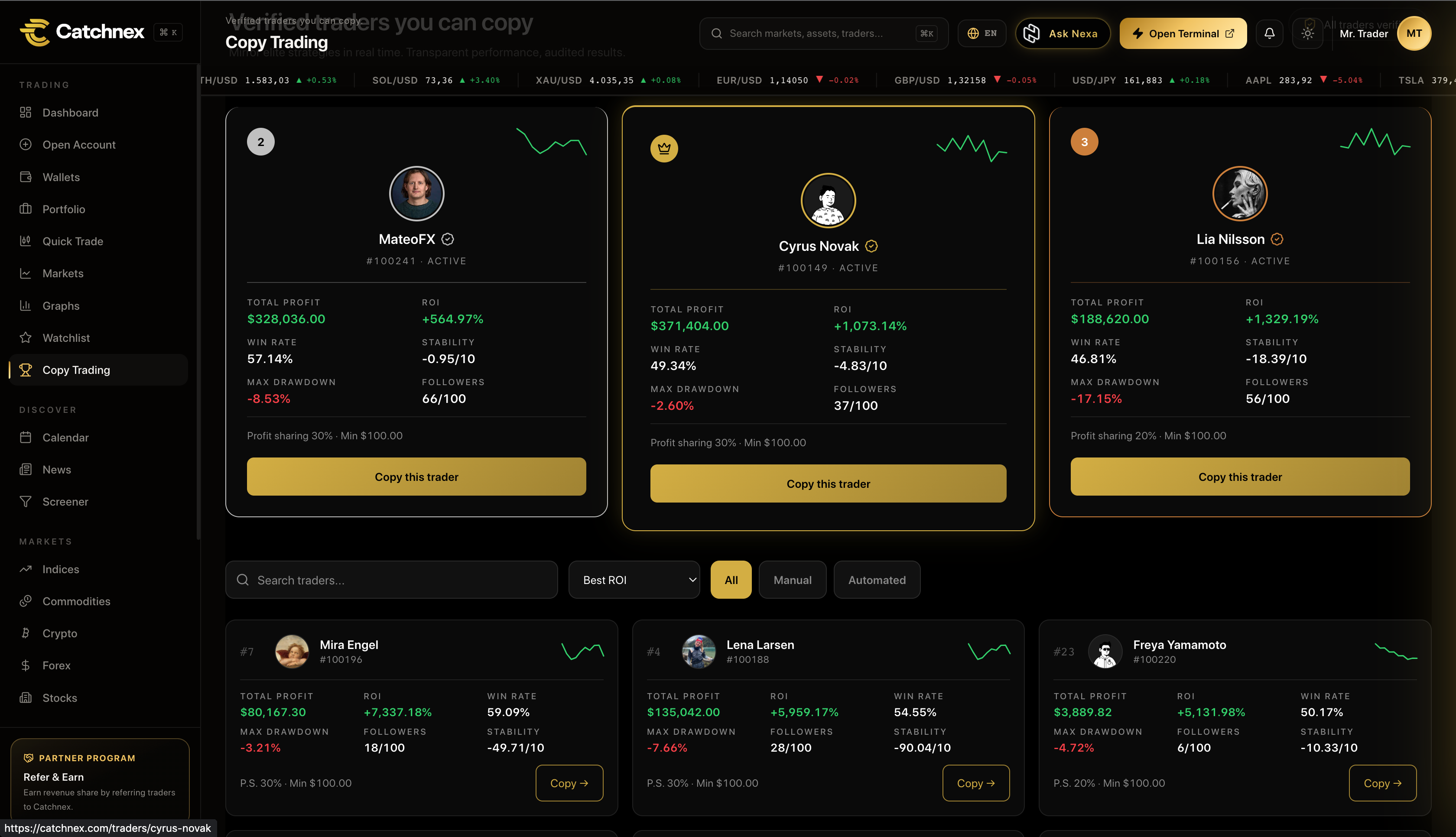This screenshot has width=1456, height=837.
Task: Click Cyrus Novak's crown rank badge
Action: pos(664,148)
